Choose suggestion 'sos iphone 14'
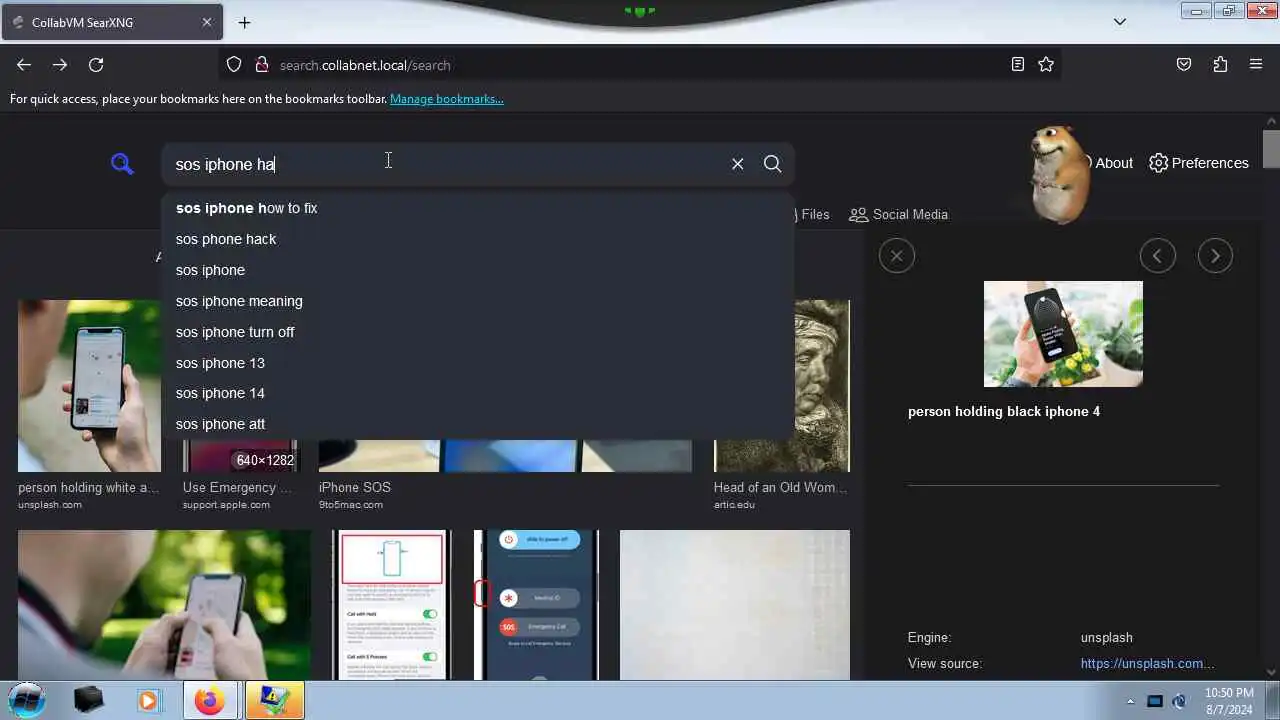Image resolution: width=1280 pixels, height=720 pixels. point(477,393)
